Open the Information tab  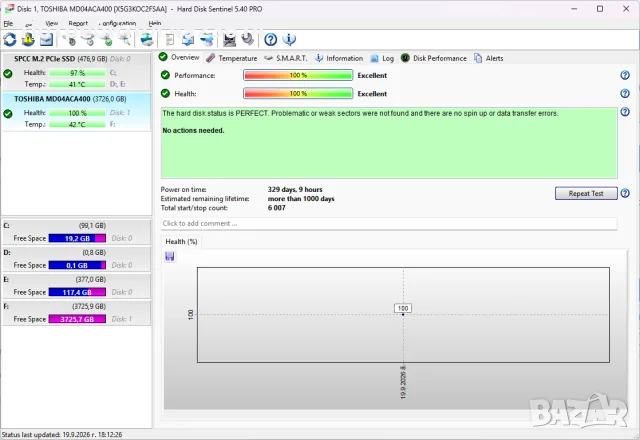(x=339, y=58)
